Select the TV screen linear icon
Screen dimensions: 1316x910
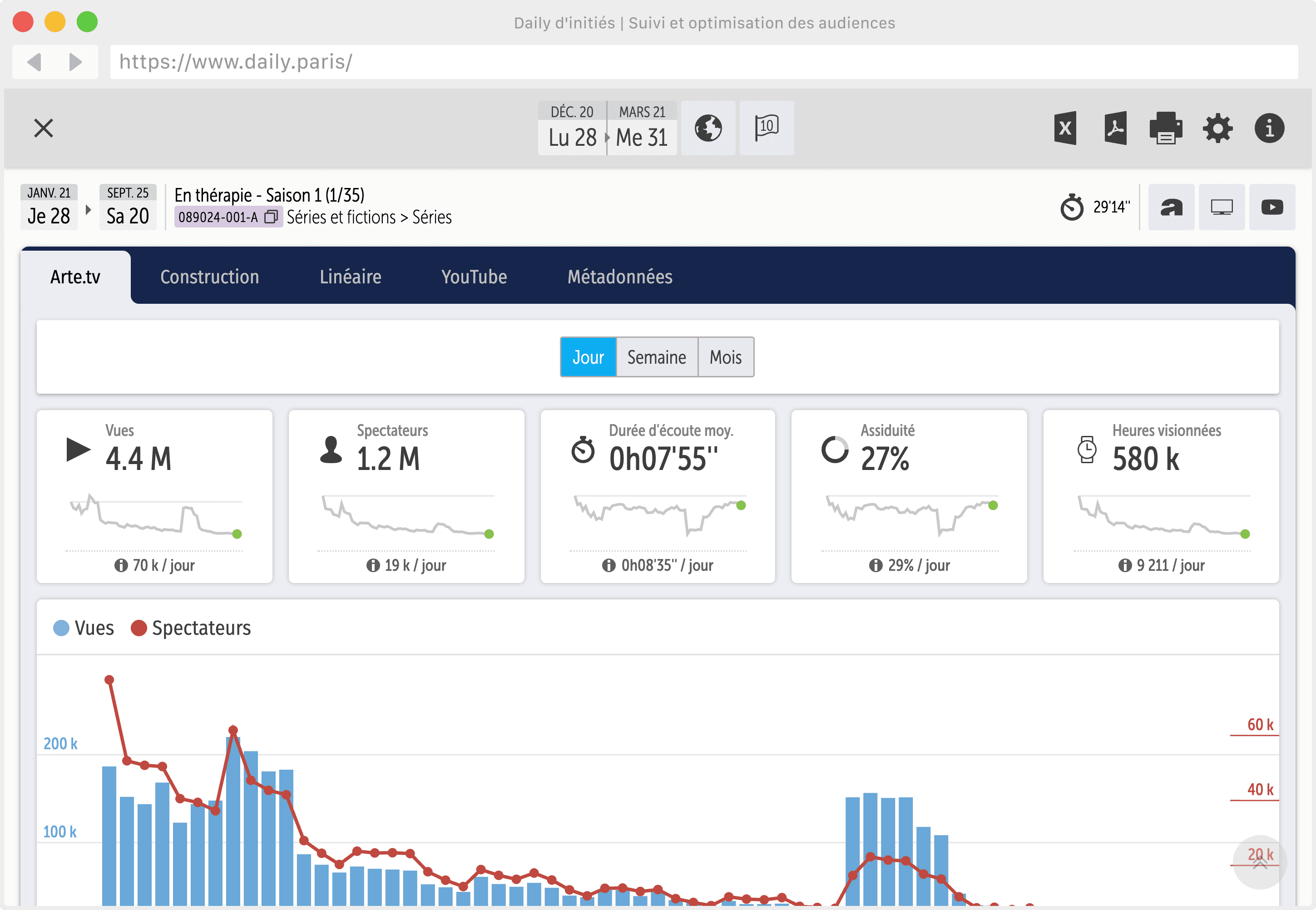point(1222,207)
